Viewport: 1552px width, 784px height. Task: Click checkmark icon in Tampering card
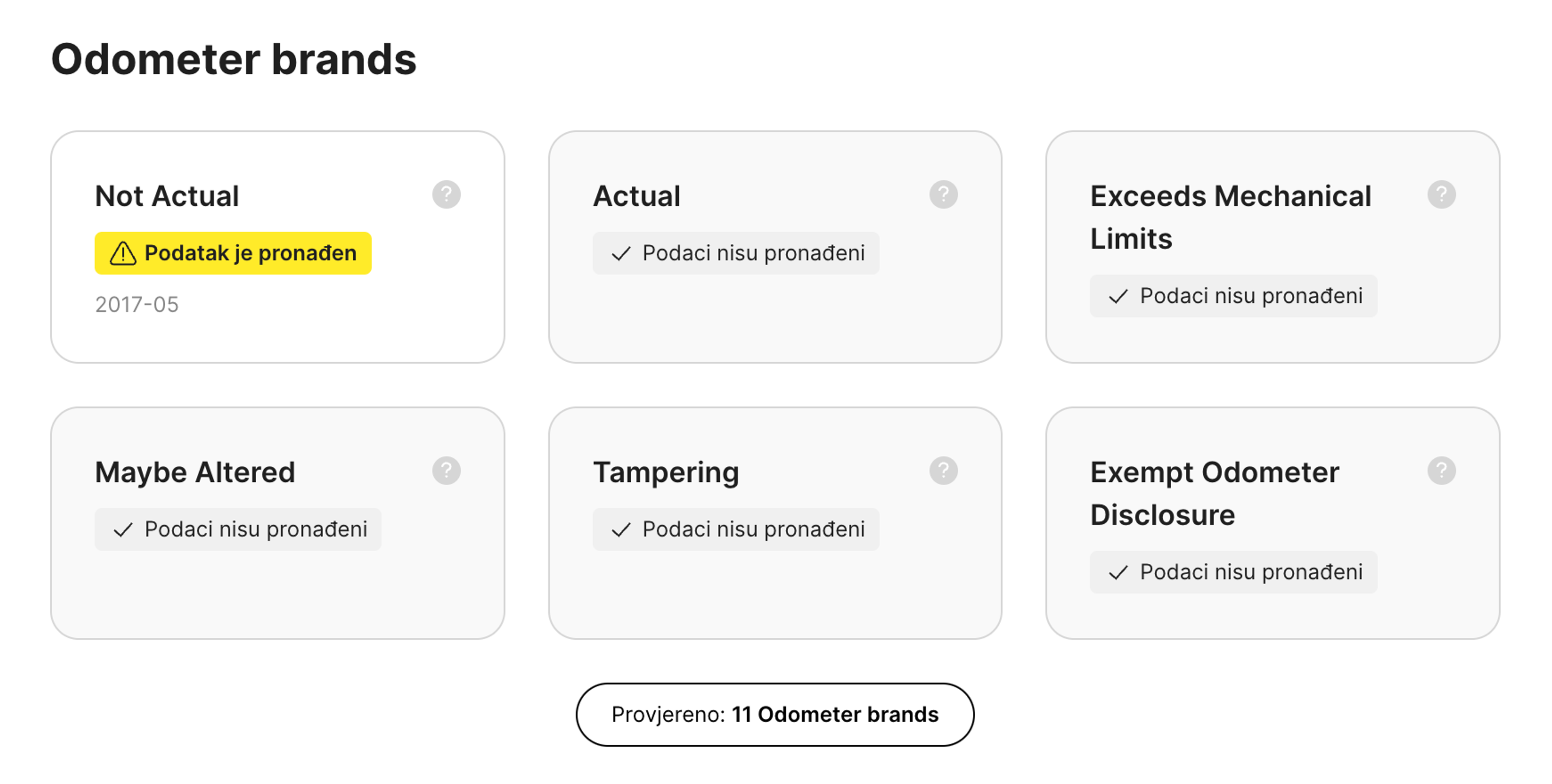(620, 530)
